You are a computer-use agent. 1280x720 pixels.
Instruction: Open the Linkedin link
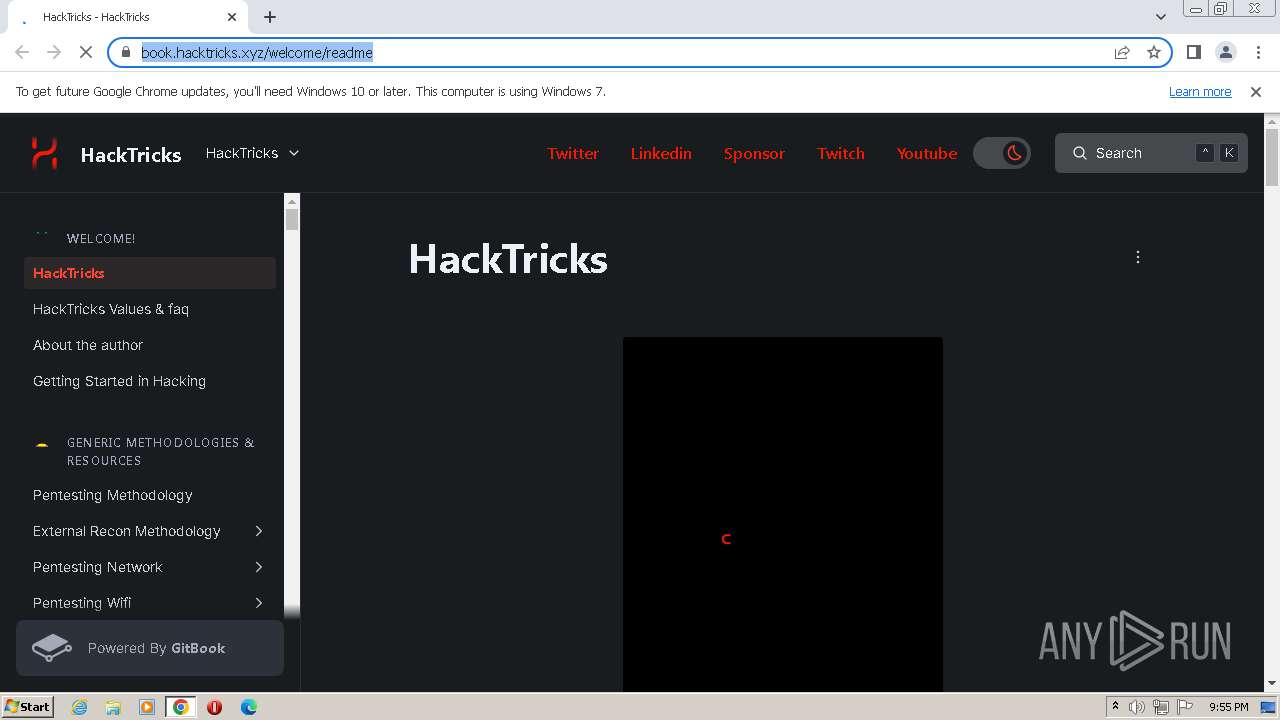click(661, 153)
